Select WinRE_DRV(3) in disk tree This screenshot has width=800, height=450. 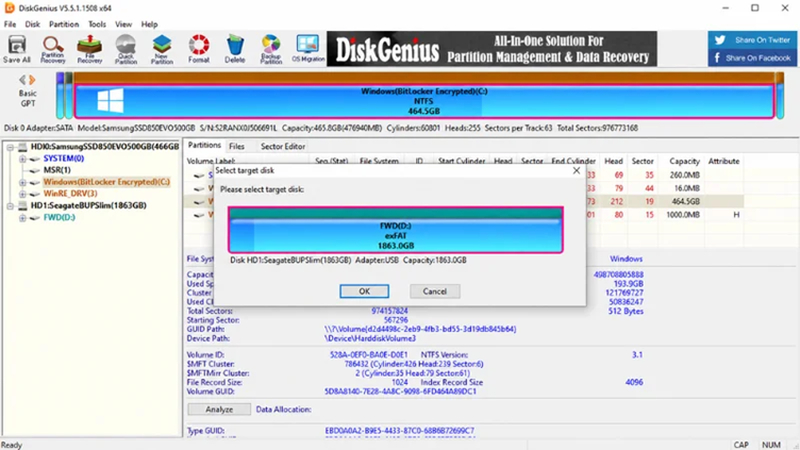pos(70,193)
